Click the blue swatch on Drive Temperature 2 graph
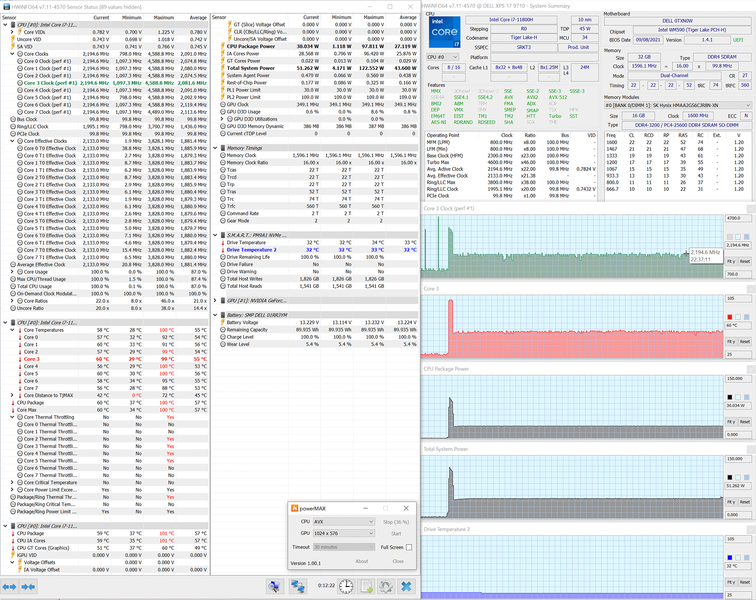Screen dimensions: 756x600 [x=729, y=558]
